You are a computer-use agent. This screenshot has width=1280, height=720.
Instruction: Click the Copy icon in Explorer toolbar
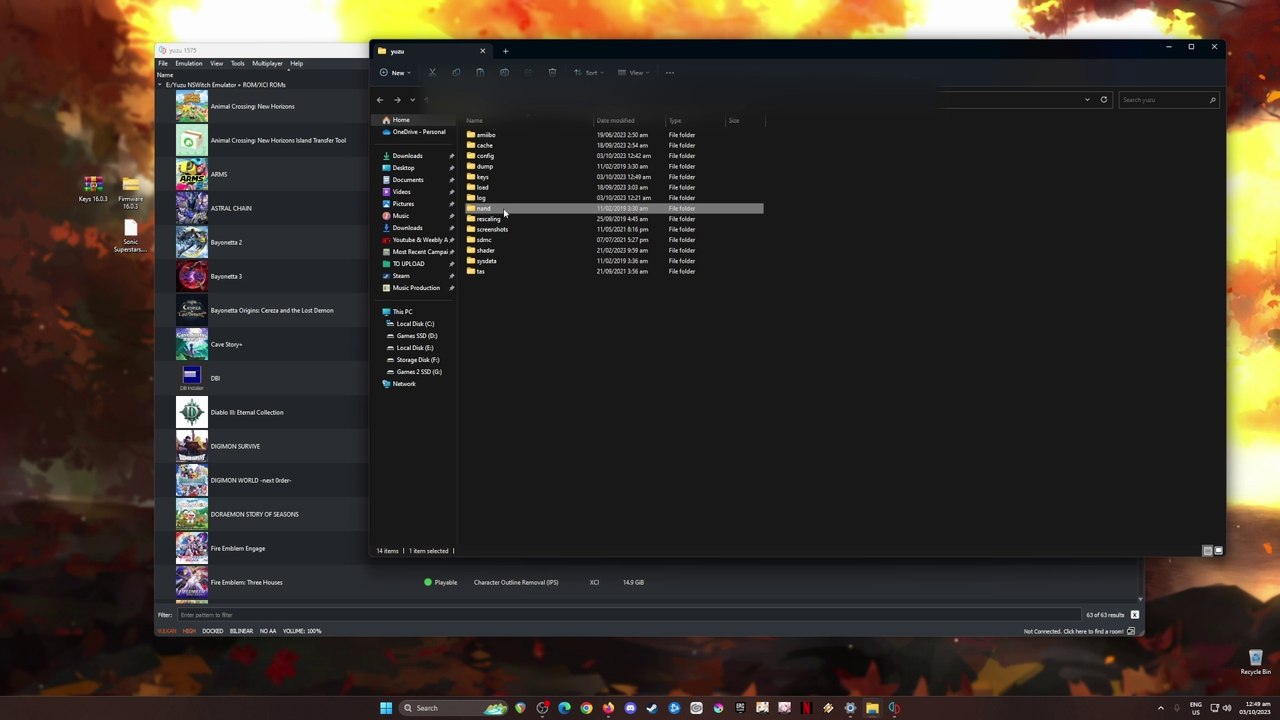point(456,72)
